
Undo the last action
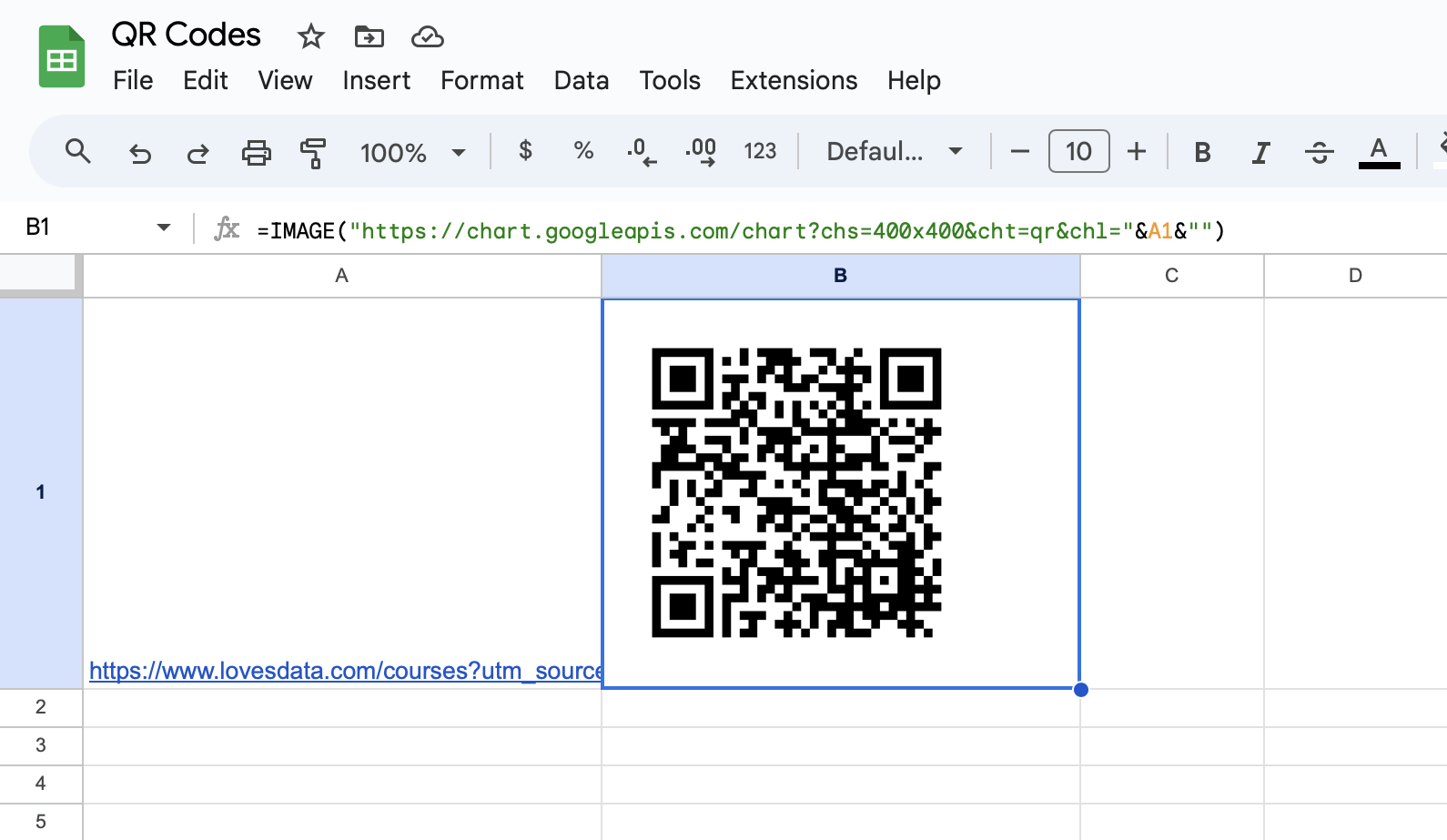(x=139, y=152)
